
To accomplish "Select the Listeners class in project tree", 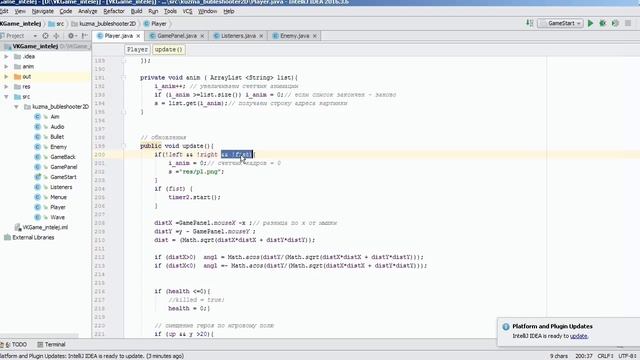I will (61, 187).
